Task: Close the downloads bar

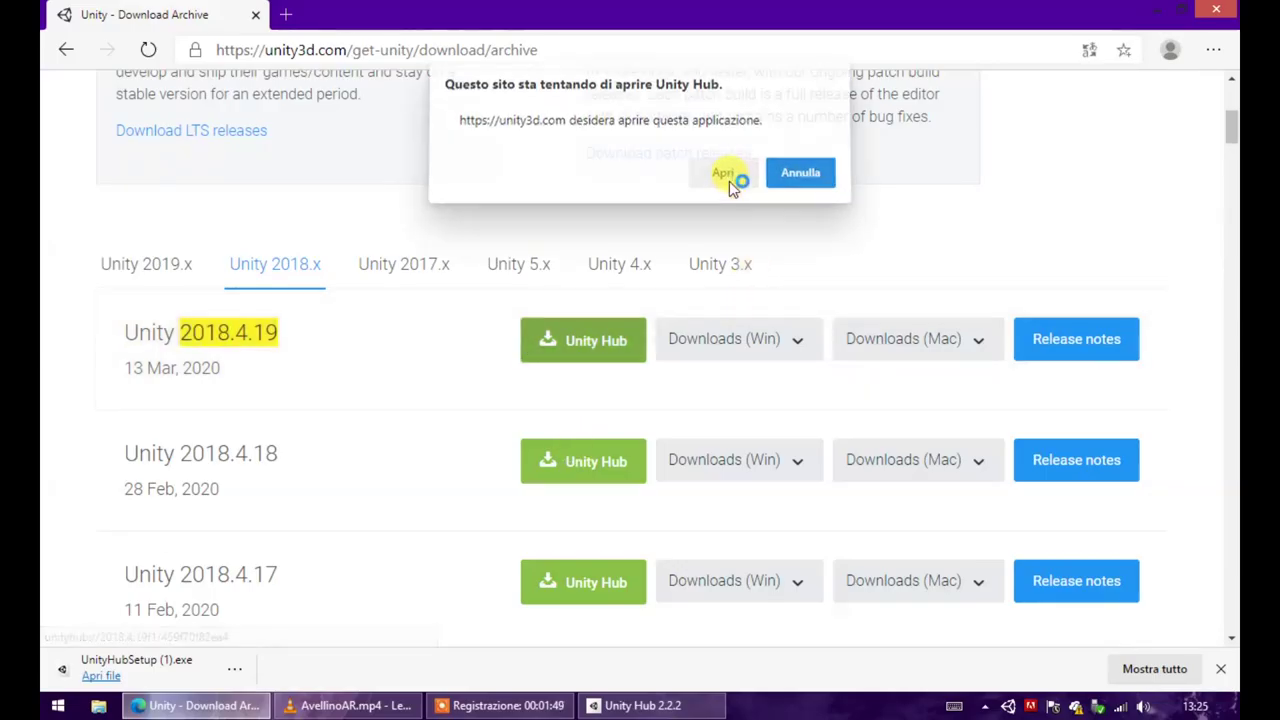Action: [x=1221, y=669]
